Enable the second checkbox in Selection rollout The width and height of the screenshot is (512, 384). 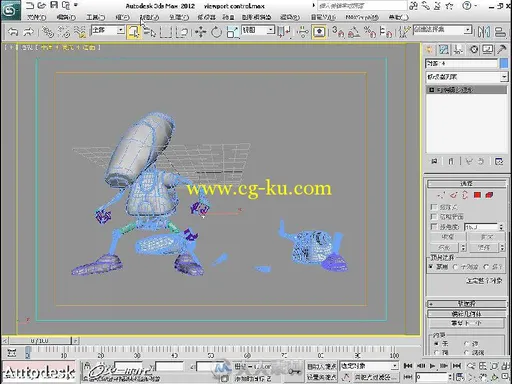(434, 217)
